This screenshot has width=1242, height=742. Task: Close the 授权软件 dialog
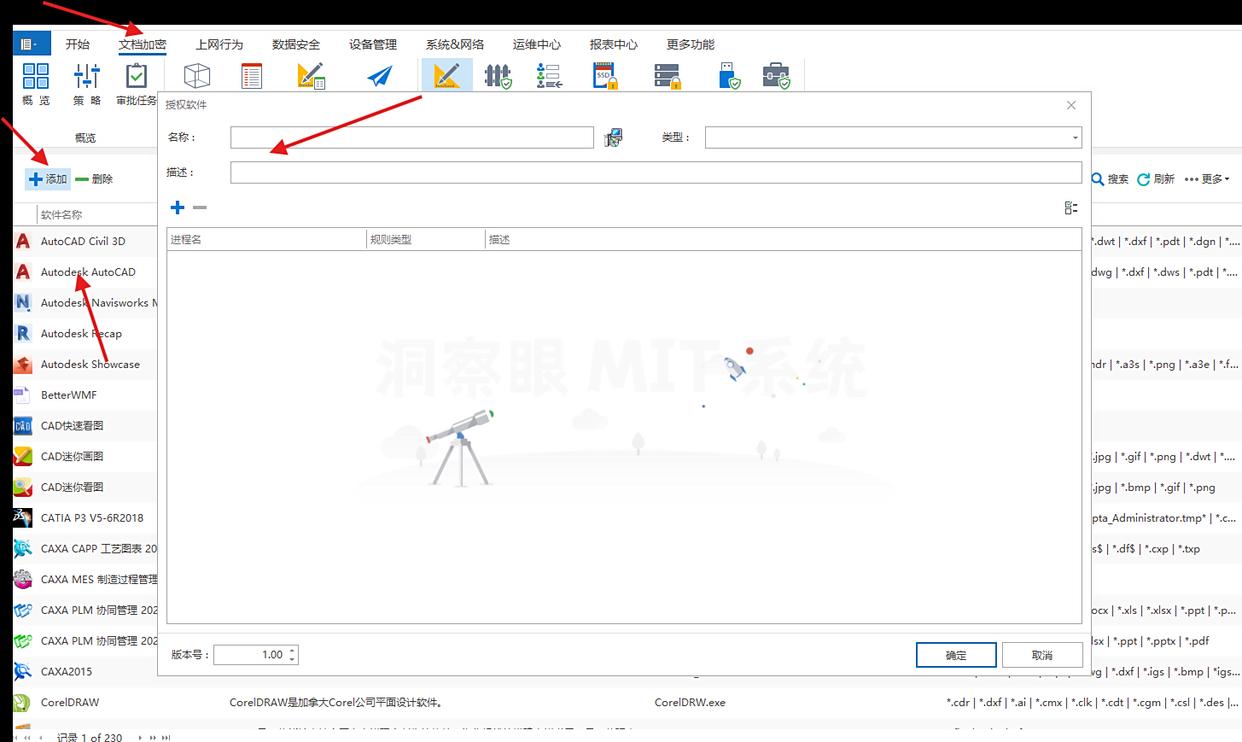1071,105
